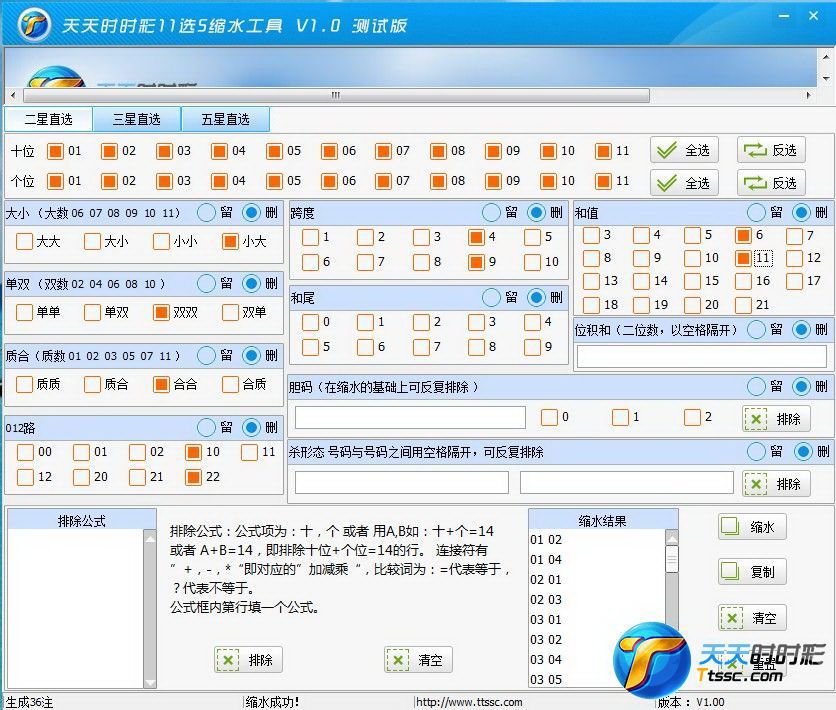This screenshot has width=836, height=710.
Task: Uncheck 012路 option 22
Action: tap(193, 477)
